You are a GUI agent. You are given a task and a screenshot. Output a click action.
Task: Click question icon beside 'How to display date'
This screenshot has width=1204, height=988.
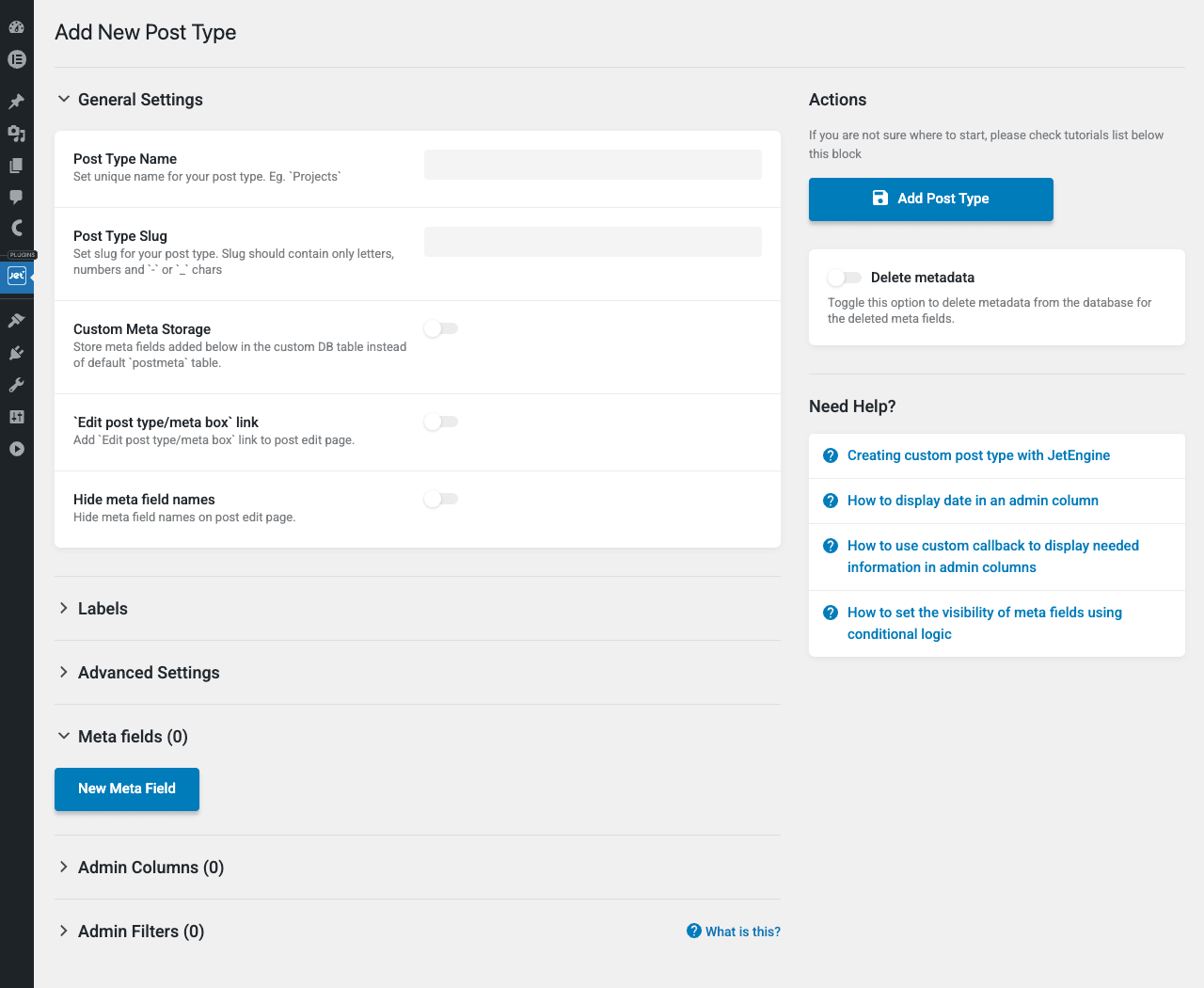point(831,501)
